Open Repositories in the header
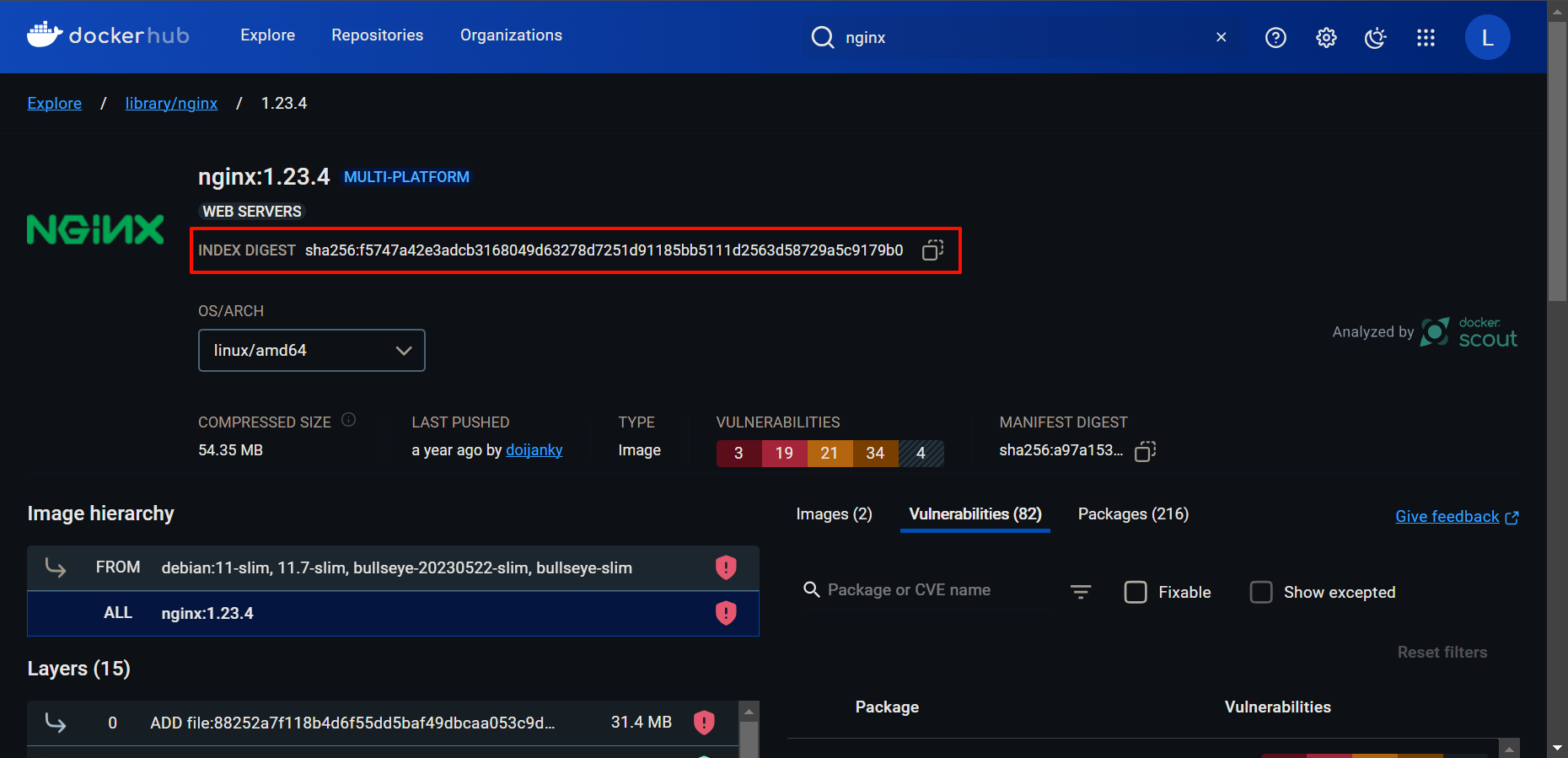The height and width of the screenshot is (758, 1568). pos(378,35)
